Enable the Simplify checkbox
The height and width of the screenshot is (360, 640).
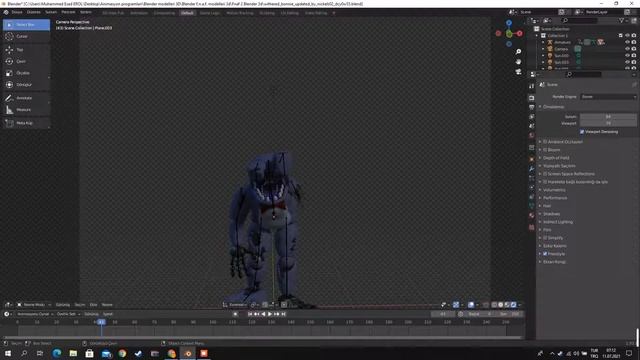point(545,238)
